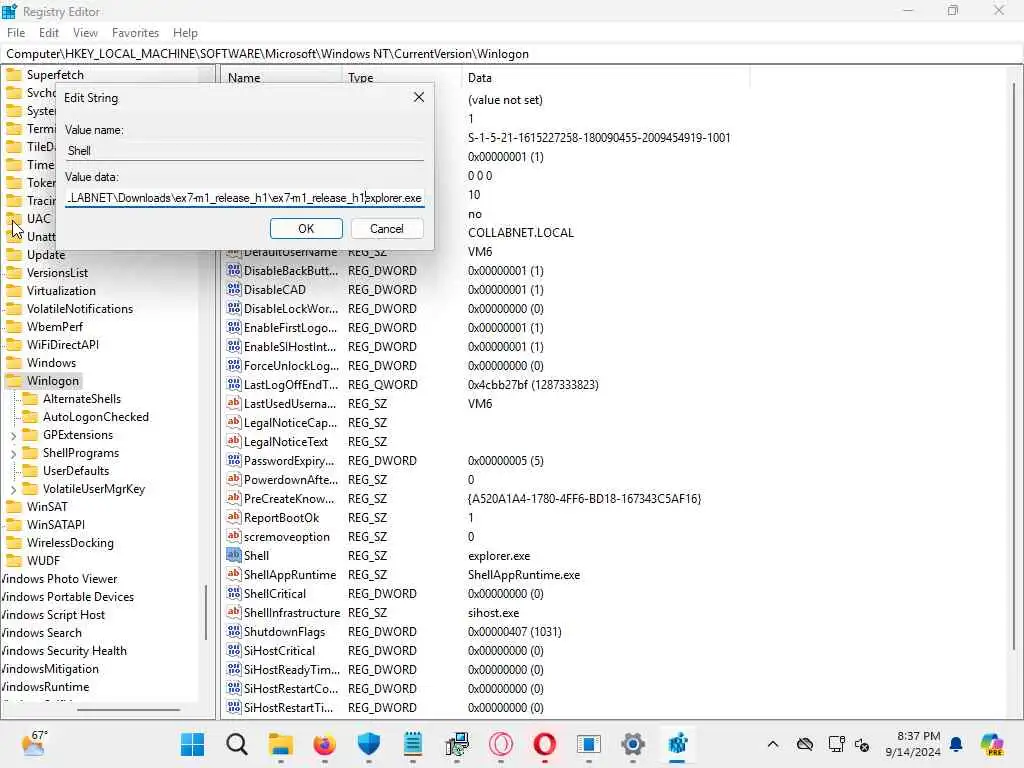
Task: Sort values by Name column
Action: click(x=281, y=78)
